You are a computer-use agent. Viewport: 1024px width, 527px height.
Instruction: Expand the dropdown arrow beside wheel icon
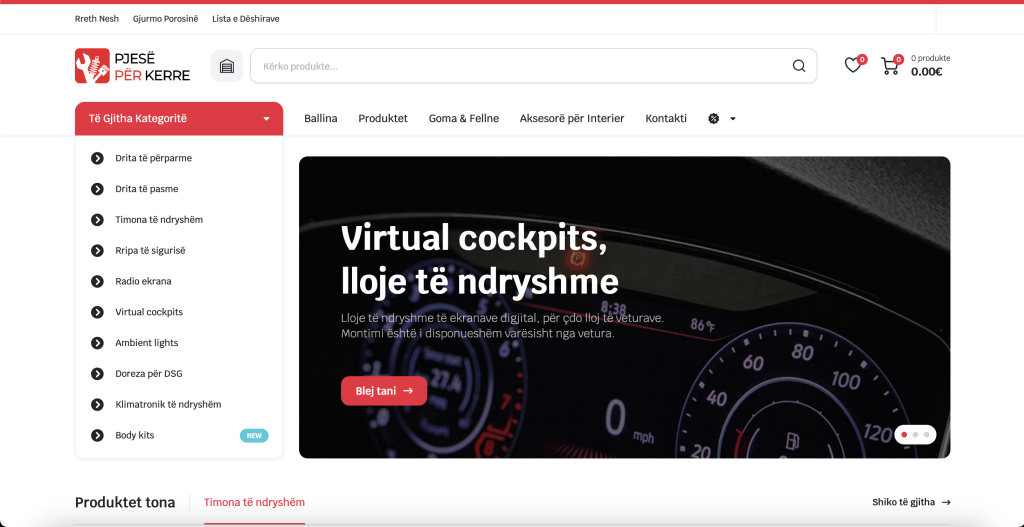733,119
